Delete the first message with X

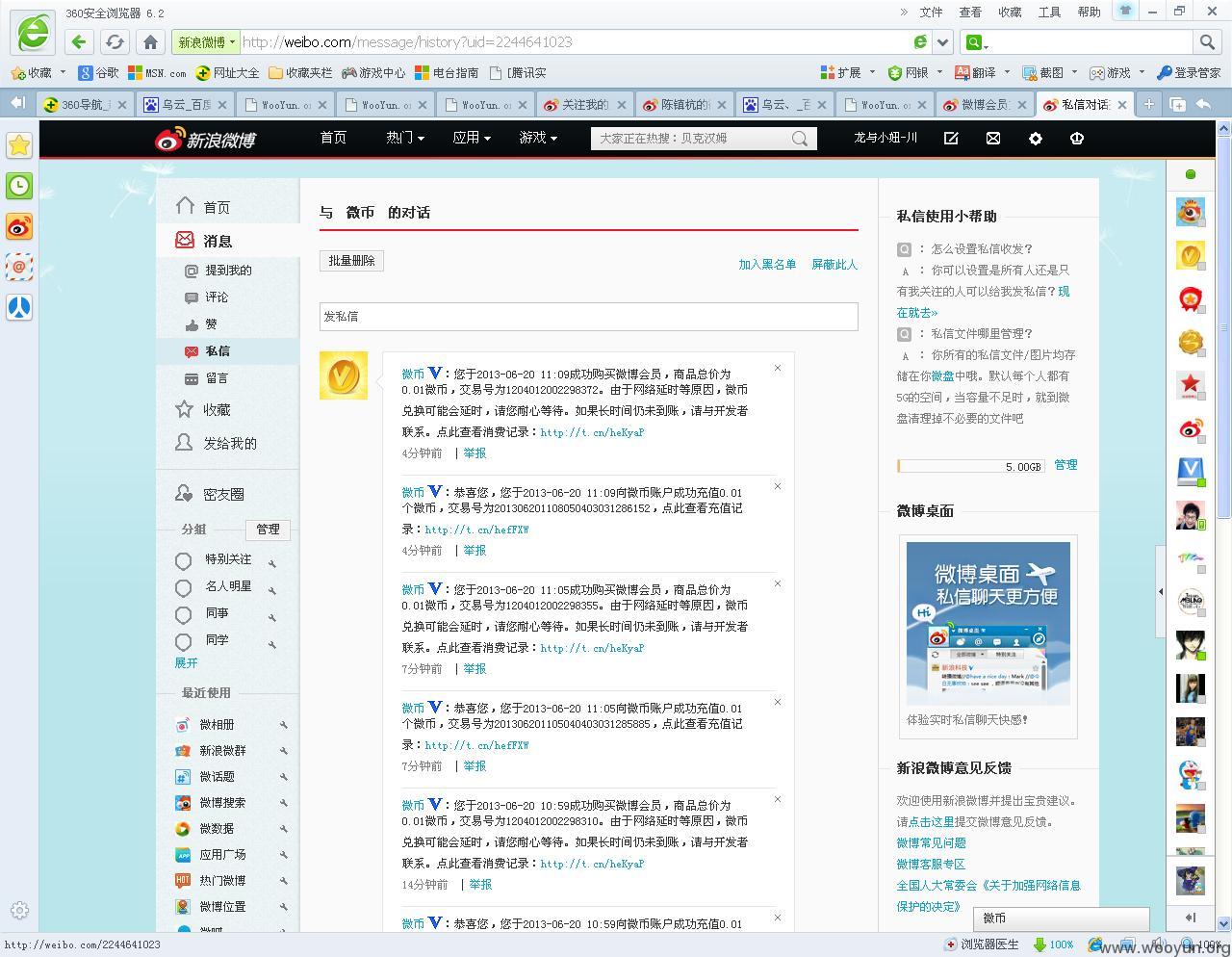click(x=778, y=368)
